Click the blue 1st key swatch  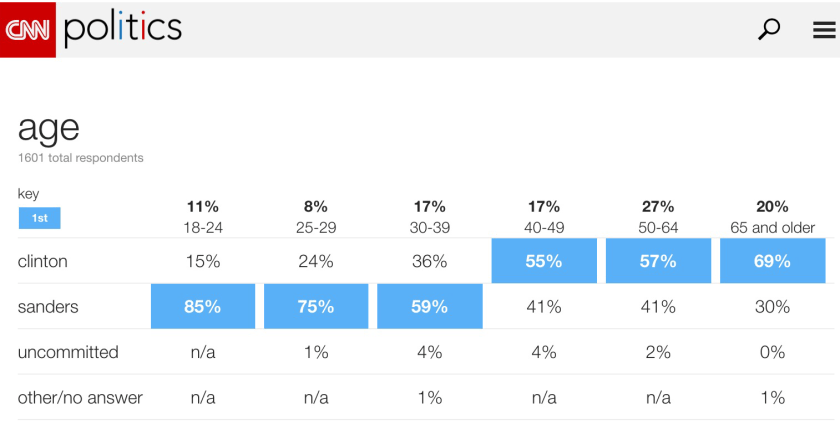click(39, 218)
